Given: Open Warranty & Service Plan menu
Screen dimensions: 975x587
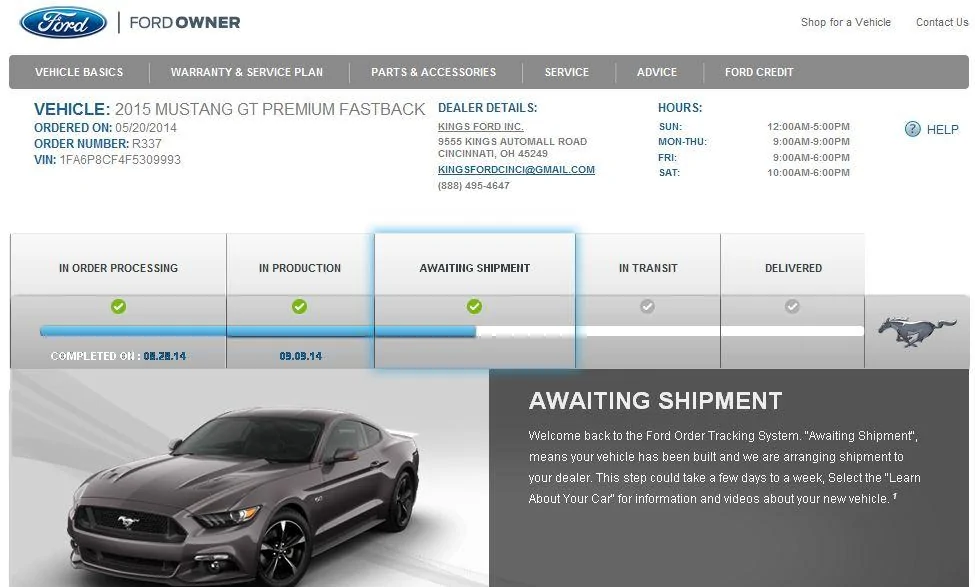Looking at the screenshot, I should pos(247,72).
